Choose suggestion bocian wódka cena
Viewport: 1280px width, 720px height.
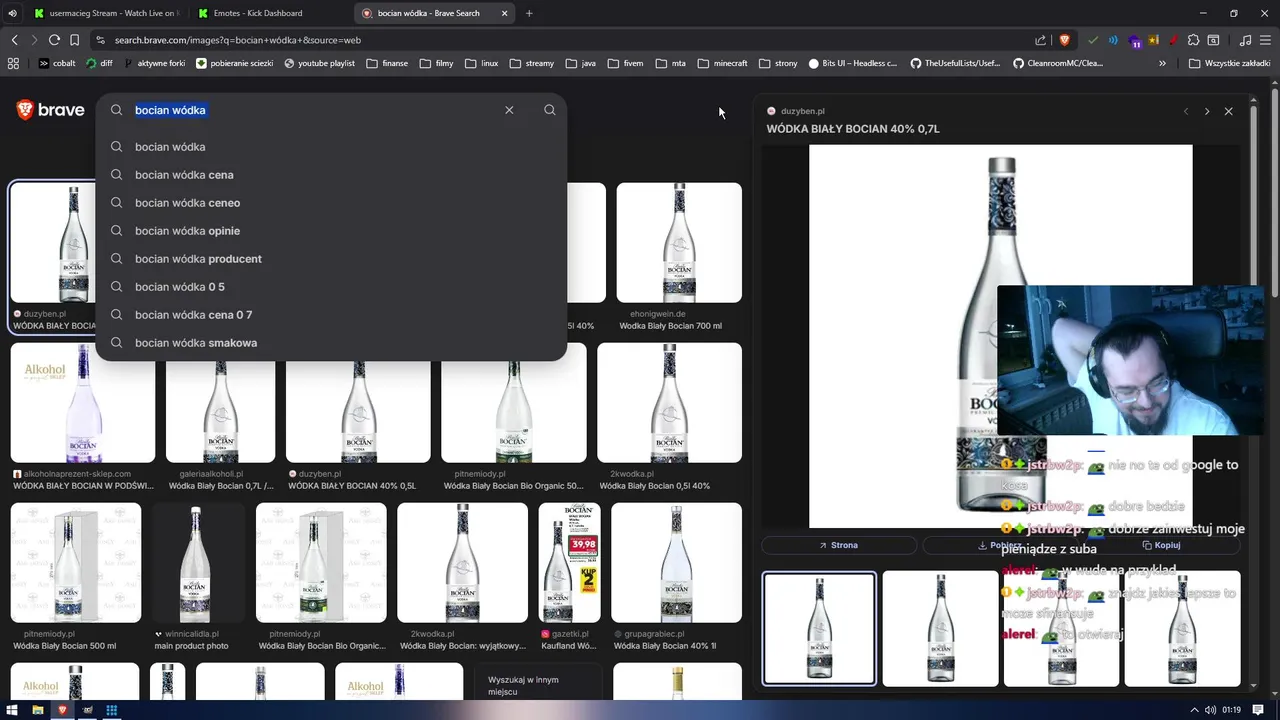click(x=331, y=175)
